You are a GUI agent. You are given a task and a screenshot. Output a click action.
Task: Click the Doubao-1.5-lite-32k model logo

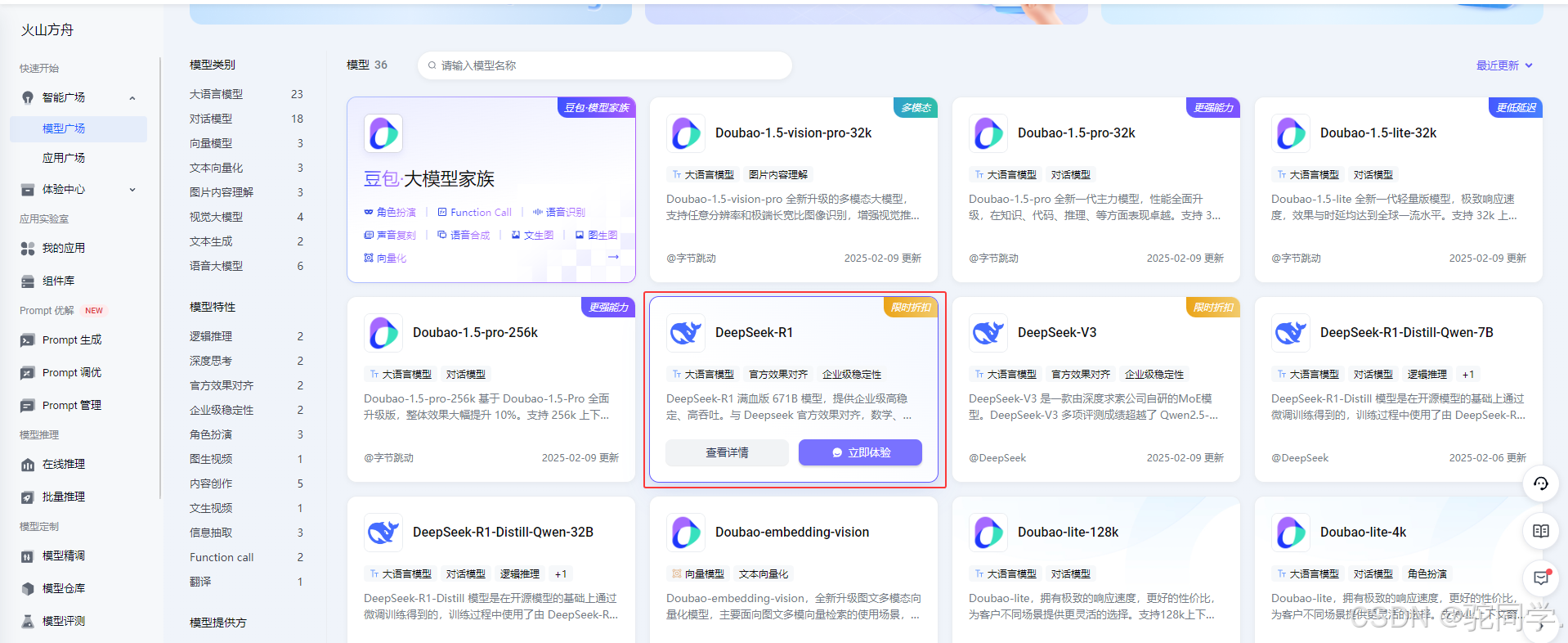pos(1291,133)
